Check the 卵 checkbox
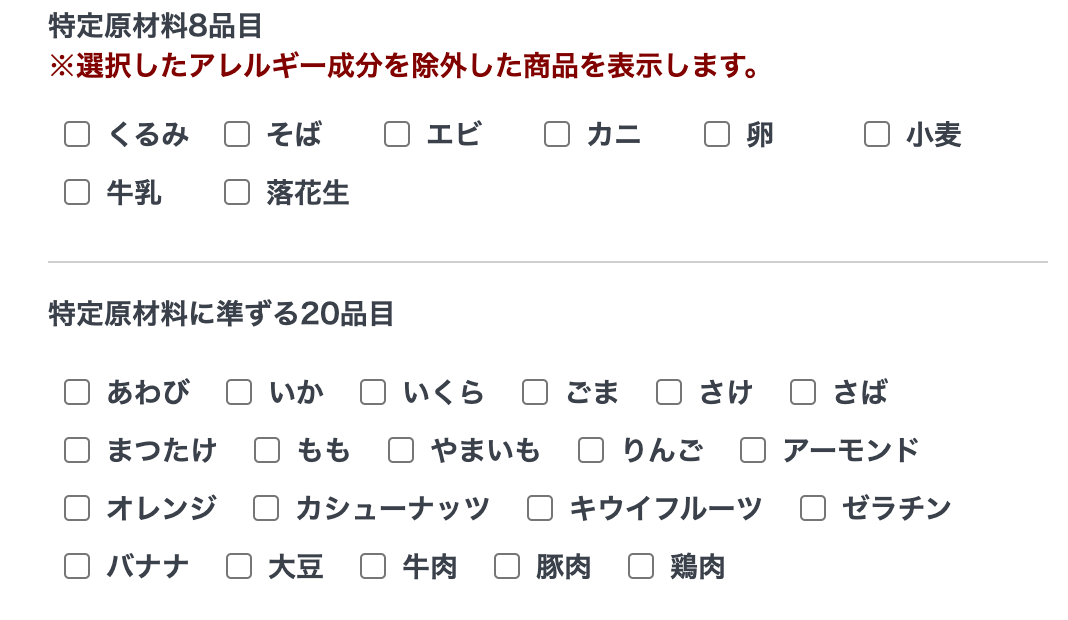The image size is (1068, 620). pyautogui.click(x=717, y=134)
